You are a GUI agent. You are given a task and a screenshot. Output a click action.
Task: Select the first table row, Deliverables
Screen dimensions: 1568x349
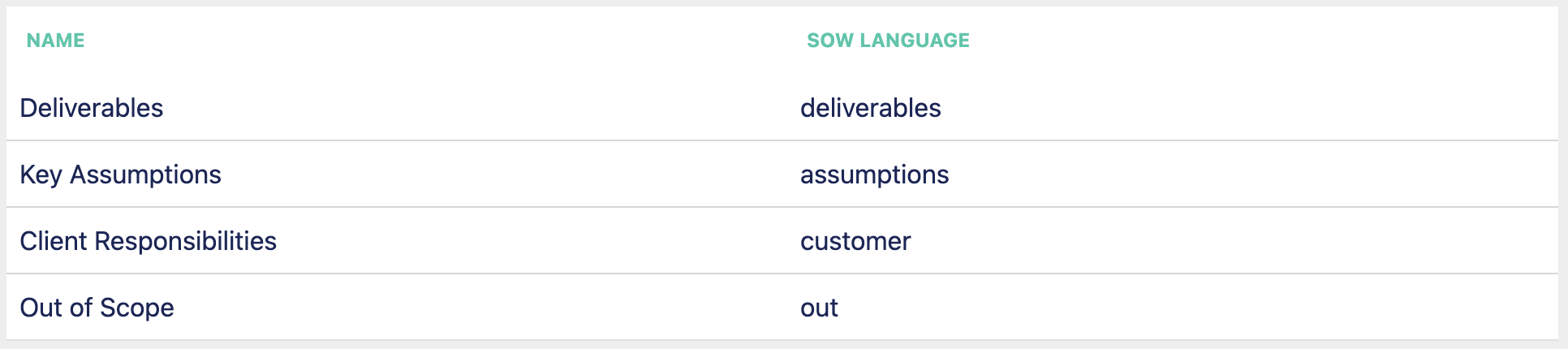click(x=782, y=108)
